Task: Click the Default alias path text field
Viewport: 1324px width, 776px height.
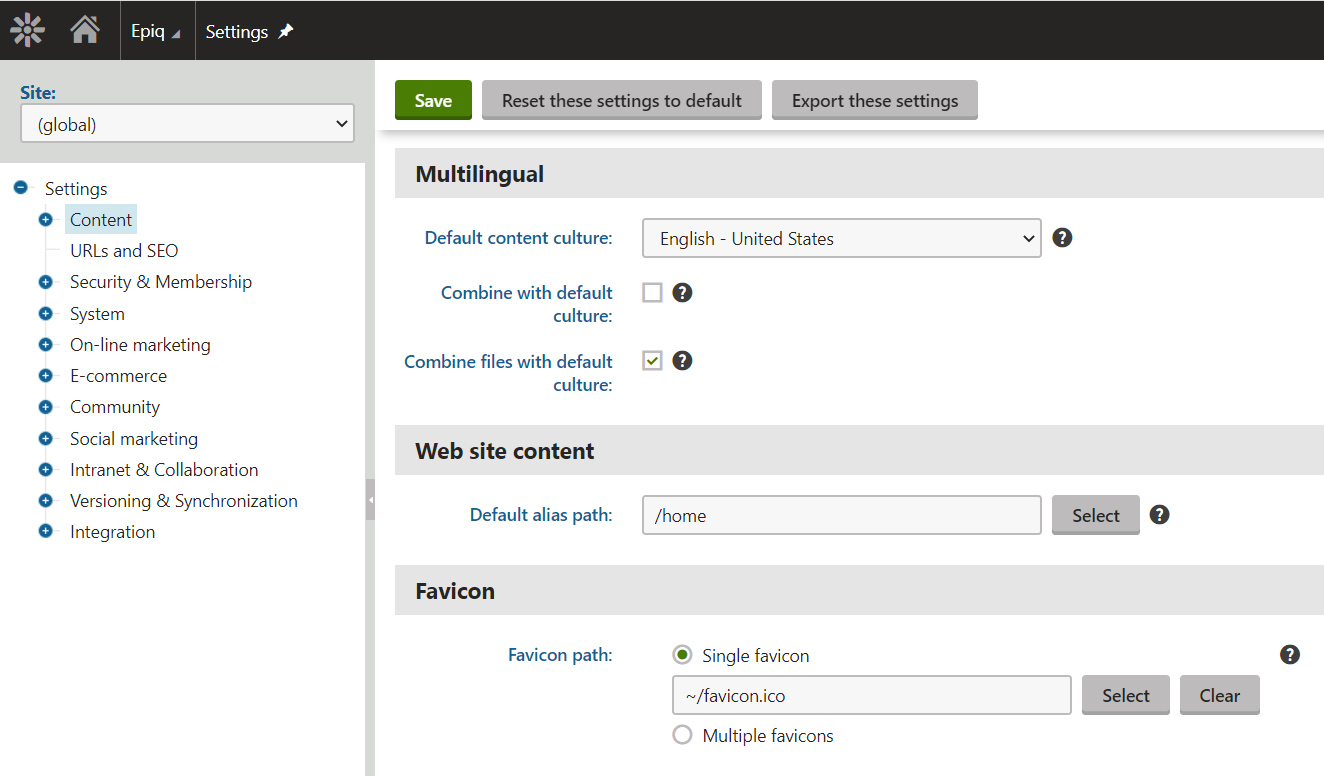Action: pyautogui.click(x=841, y=516)
